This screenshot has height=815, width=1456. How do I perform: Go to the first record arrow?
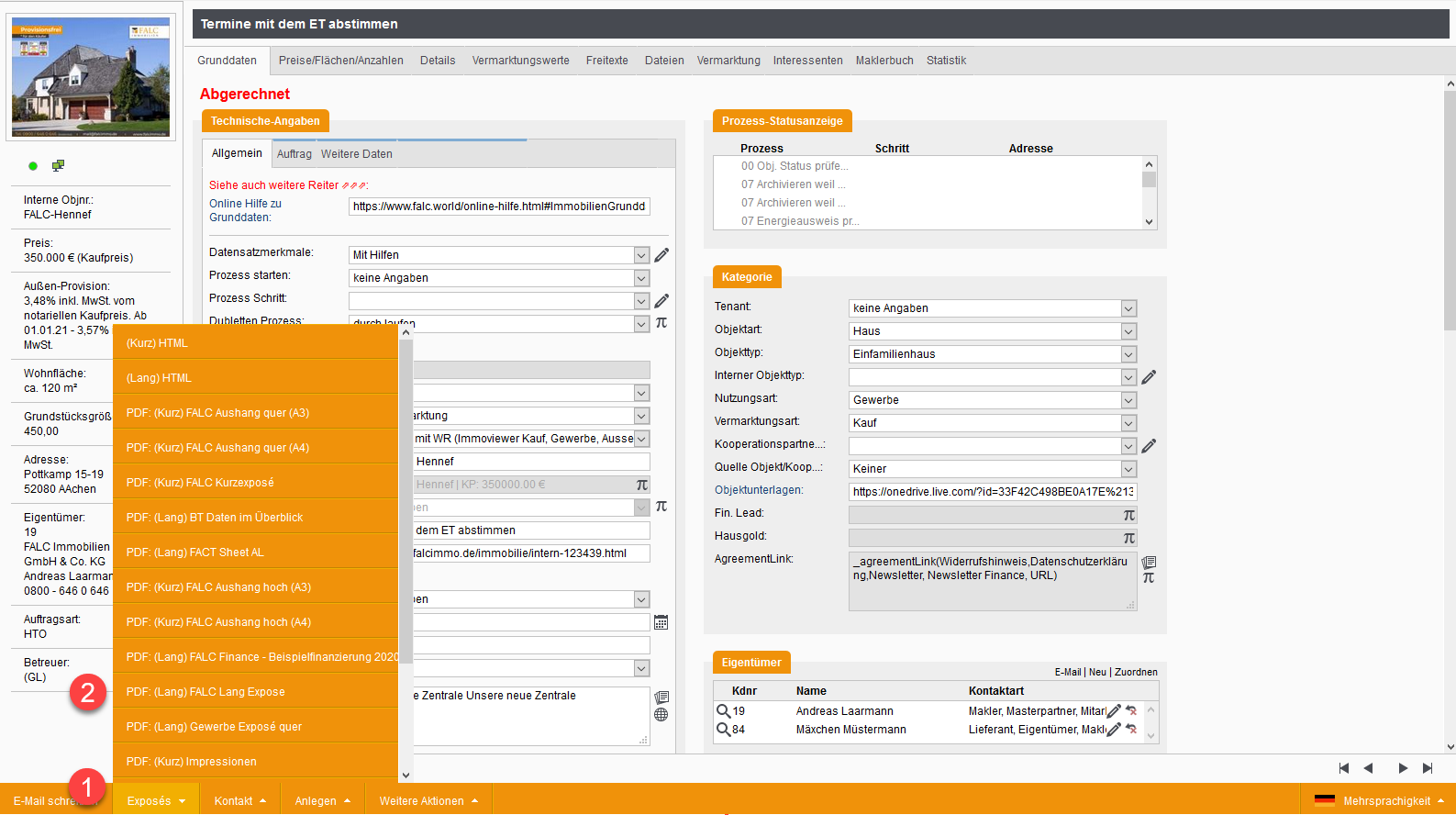[x=1344, y=768]
